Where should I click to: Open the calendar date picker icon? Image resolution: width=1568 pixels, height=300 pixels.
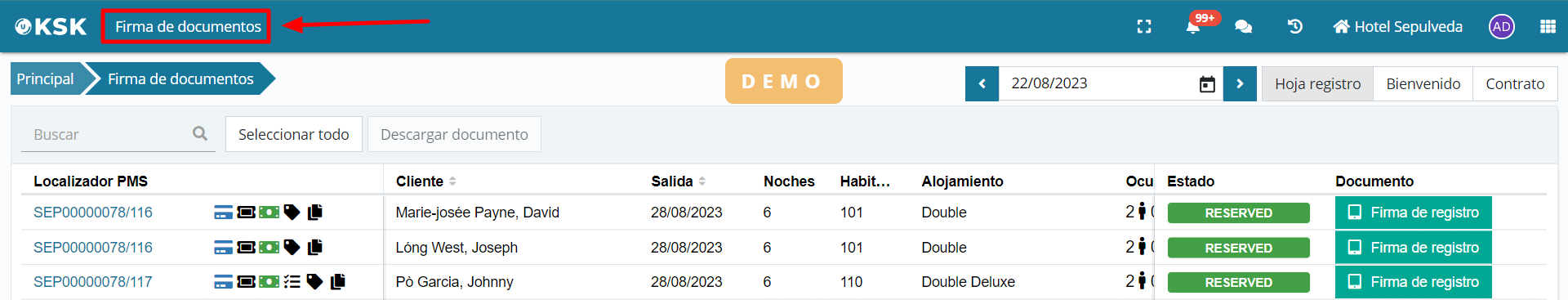point(1207,84)
